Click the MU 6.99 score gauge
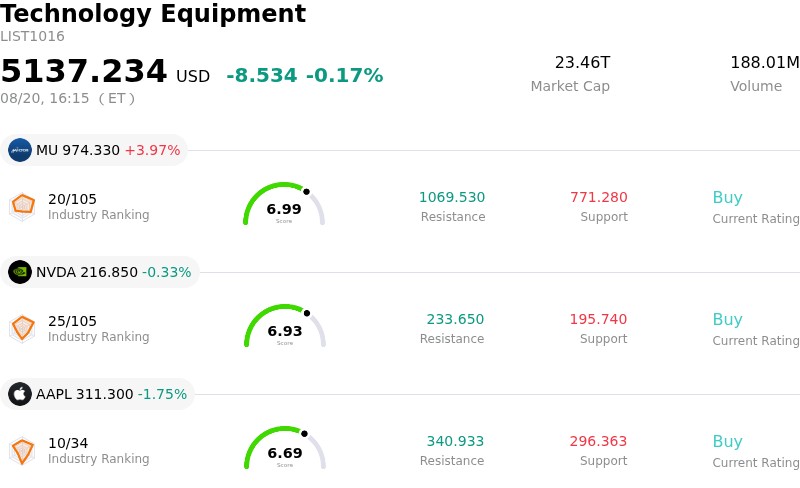Screen dimensions: 800x488 [284, 204]
